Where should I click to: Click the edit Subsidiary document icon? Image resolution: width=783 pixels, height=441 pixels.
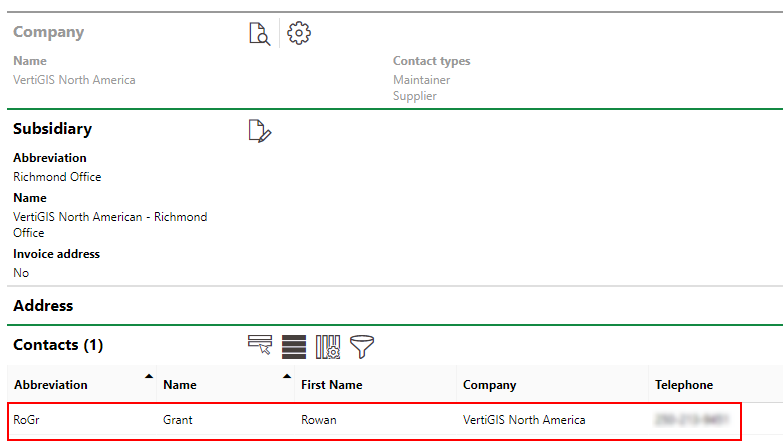(x=259, y=130)
